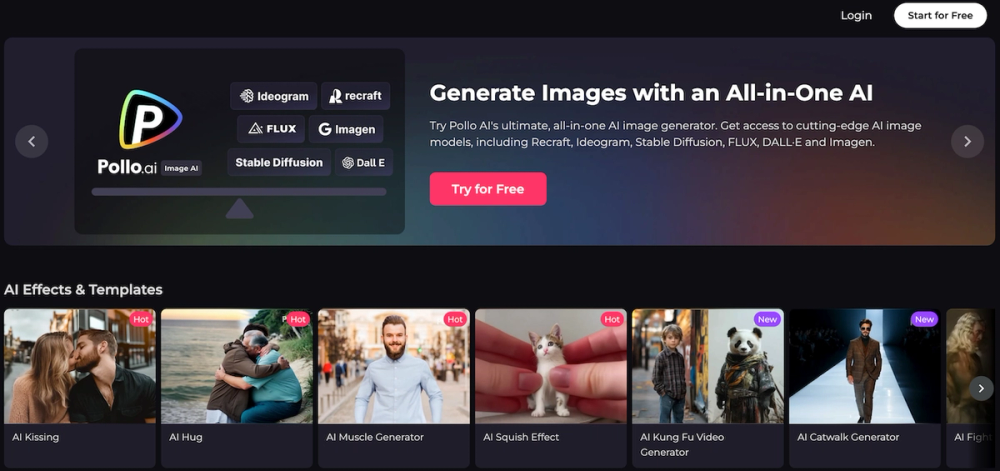Click the AI Squish Effect label
Image resolution: width=1000 pixels, height=471 pixels.
[521, 437]
